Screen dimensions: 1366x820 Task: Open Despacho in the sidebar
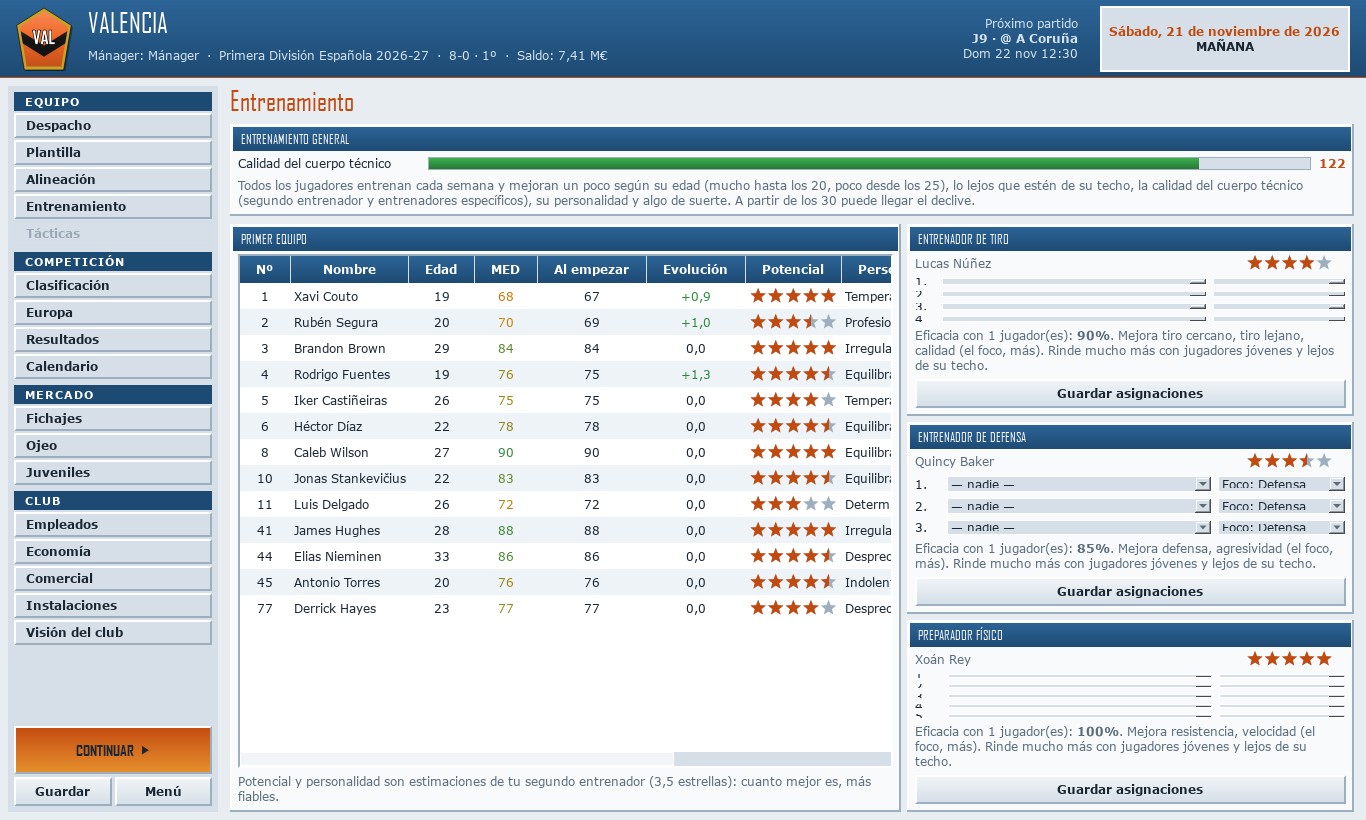(113, 126)
